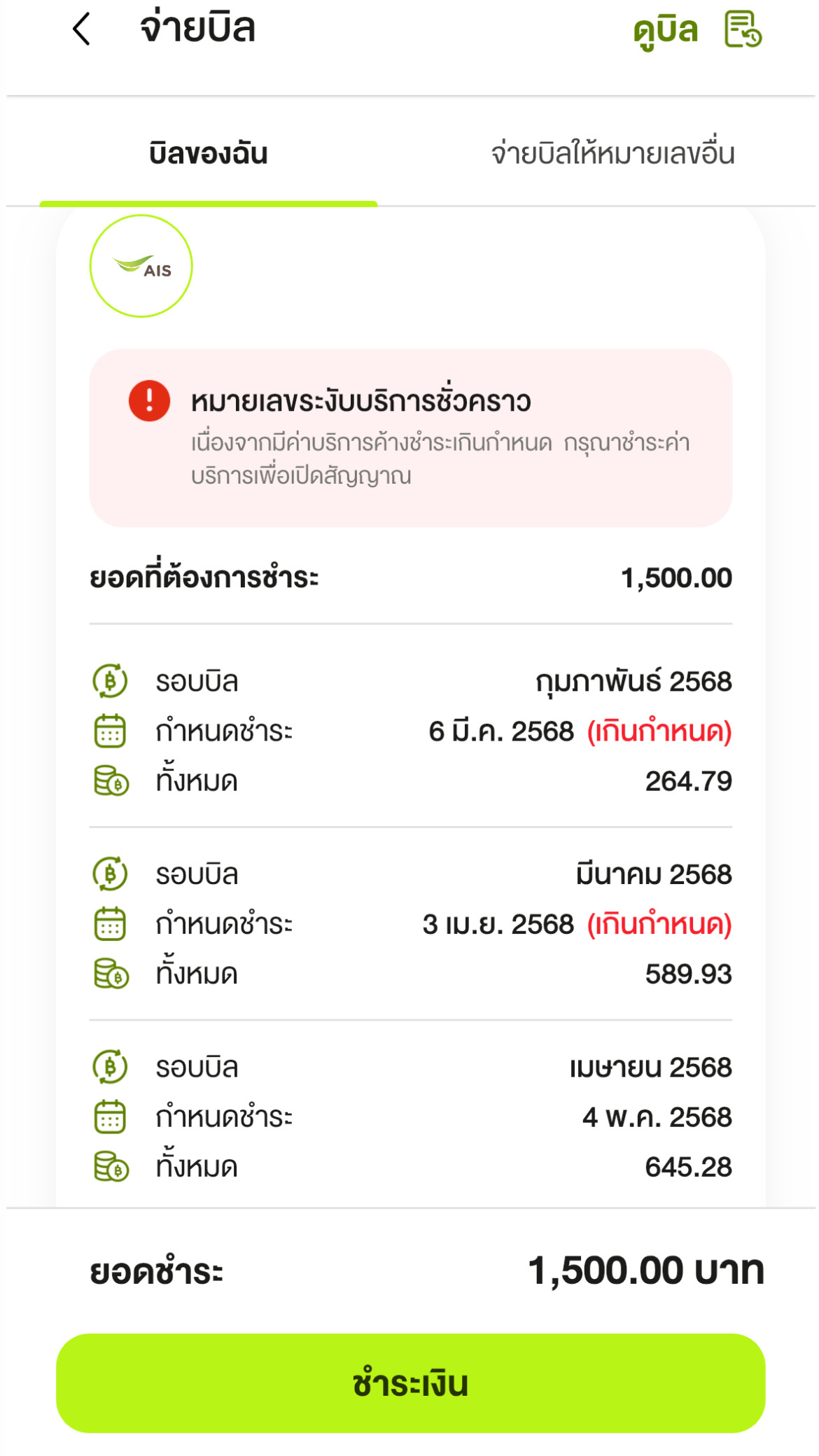The height and width of the screenshot is (1456, 819).
Task: Click the coins icon beside 589.93
Action: (x=111, y=974)
